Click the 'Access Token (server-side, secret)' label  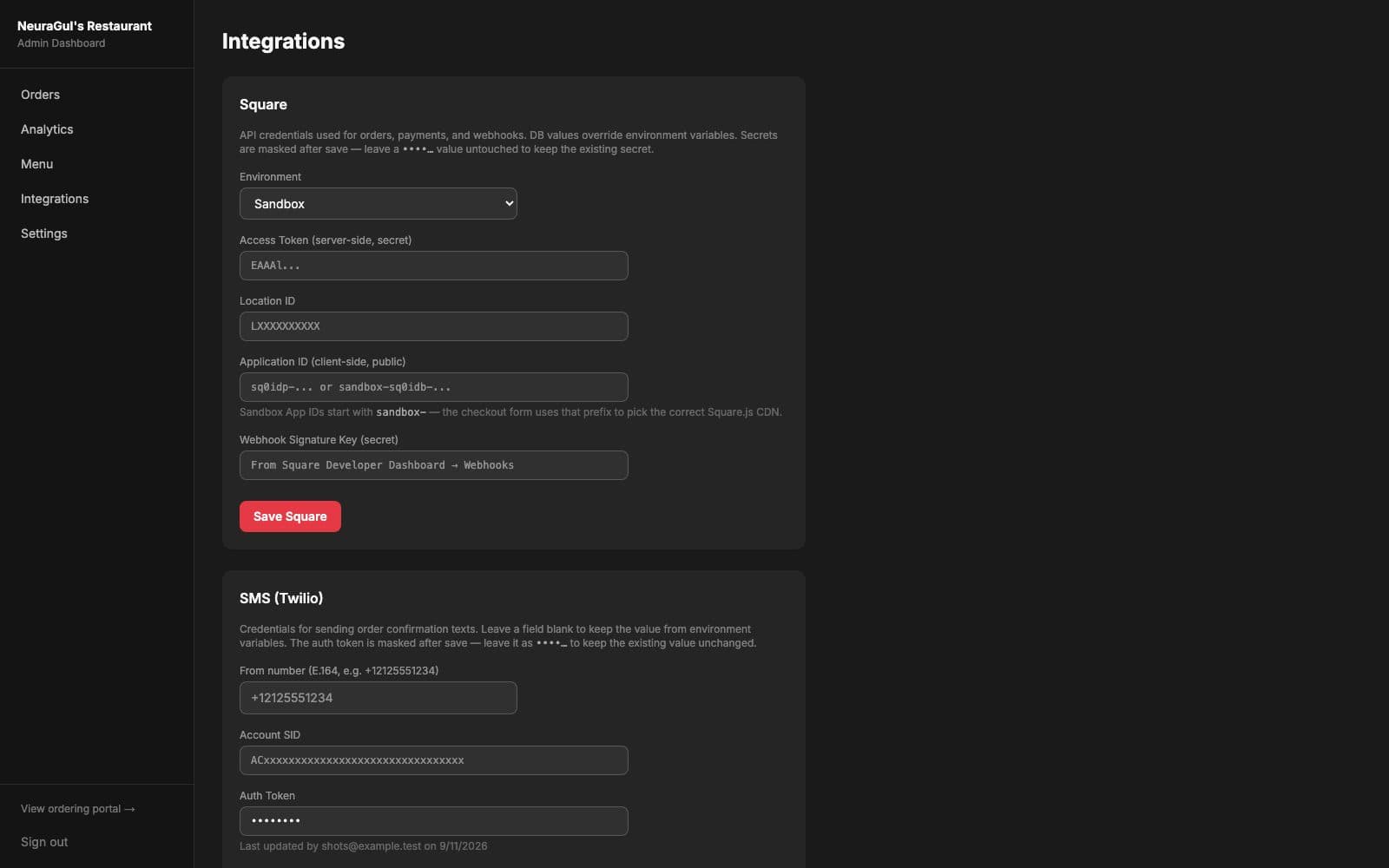[x=326, y=240]
